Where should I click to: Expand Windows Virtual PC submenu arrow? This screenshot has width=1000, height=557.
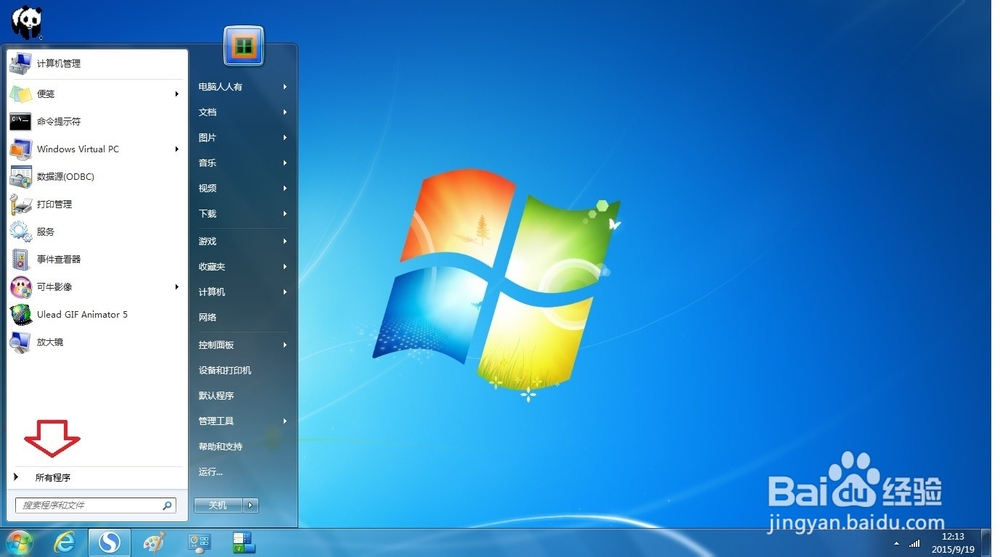(x=177, y=149)
